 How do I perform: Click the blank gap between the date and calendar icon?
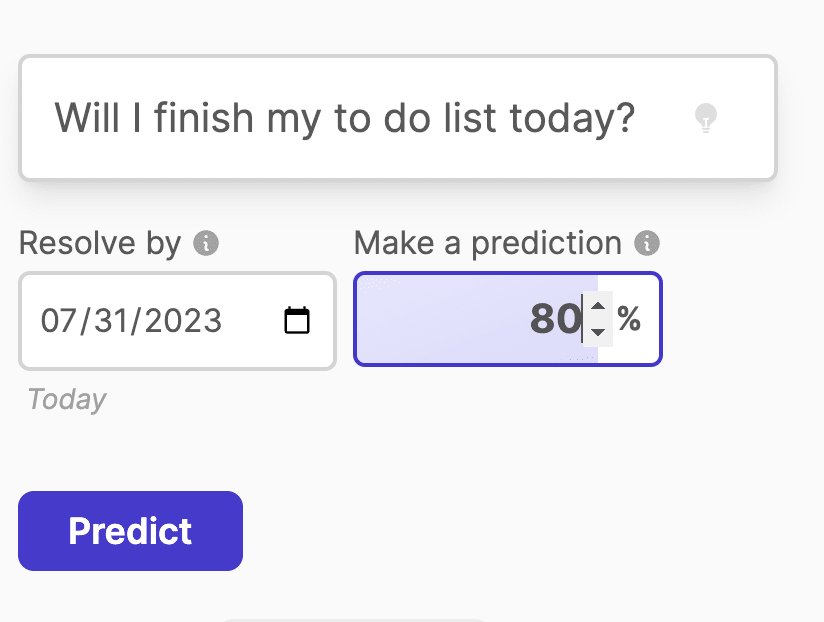(253, 321)
